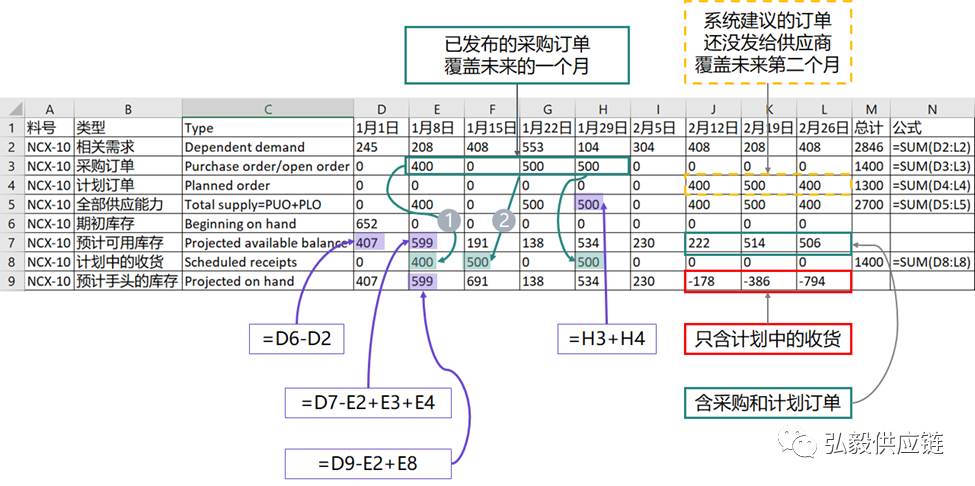Screen dimensions: 975x486
Task: Select column header N
Action: pyautogui.click(x=931, y=109)
